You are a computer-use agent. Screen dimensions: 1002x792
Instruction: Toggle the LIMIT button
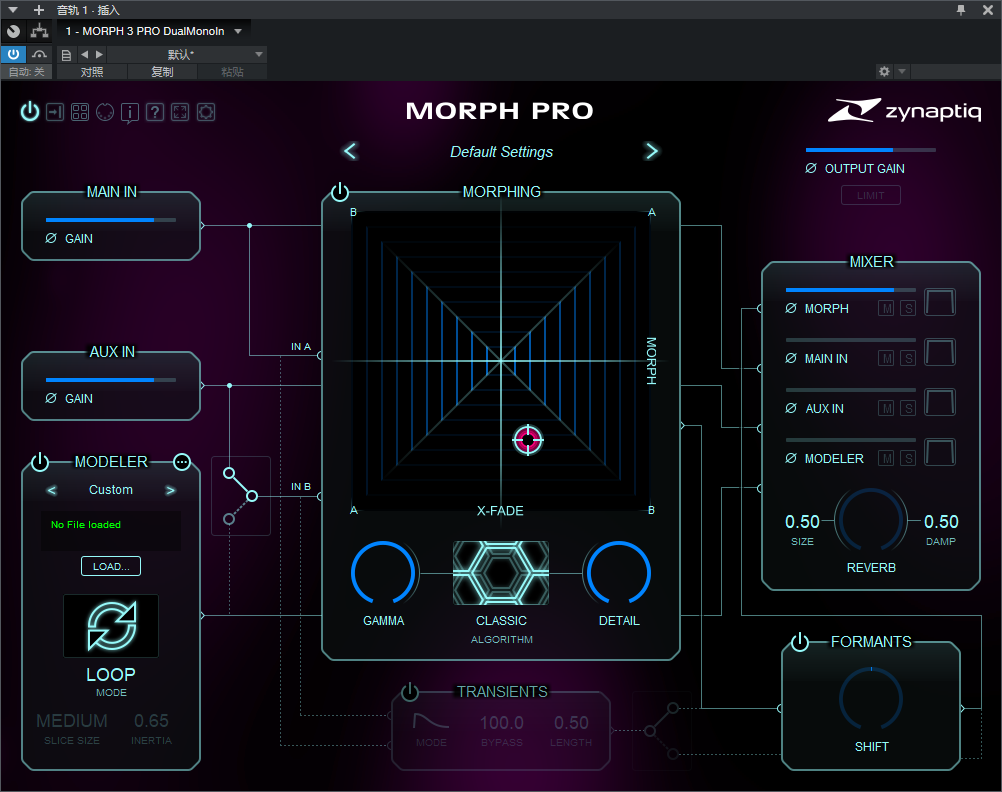(871, 195)
